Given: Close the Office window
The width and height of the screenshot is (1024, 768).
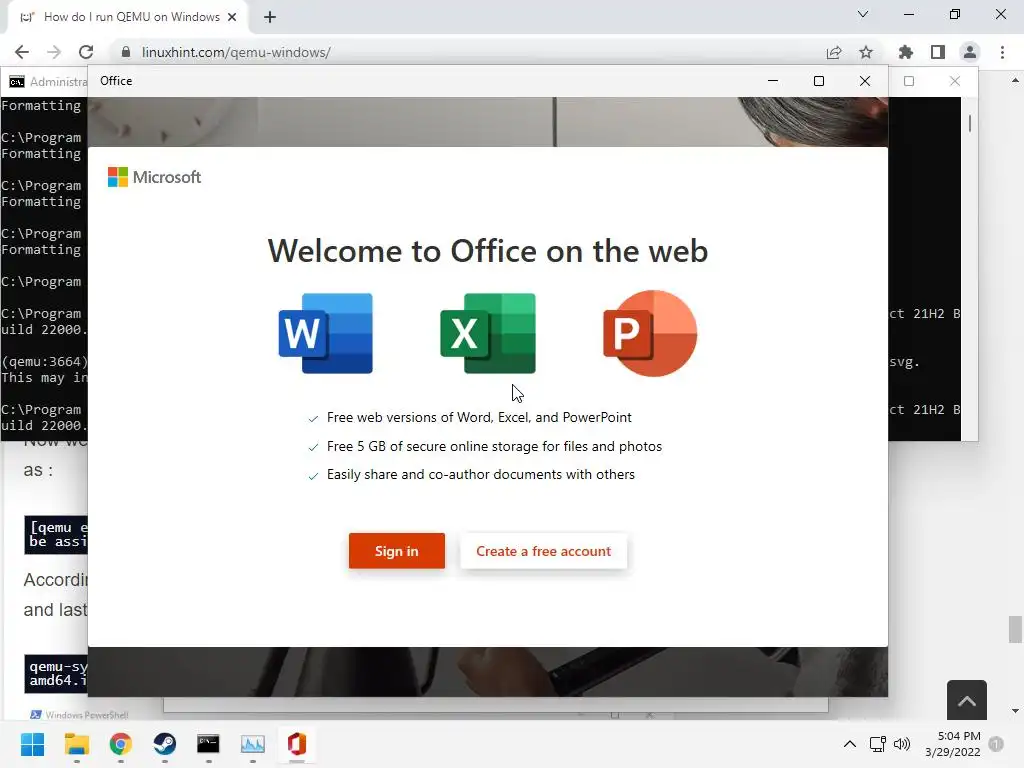Looking at the screenshot, I should point(865,81).
